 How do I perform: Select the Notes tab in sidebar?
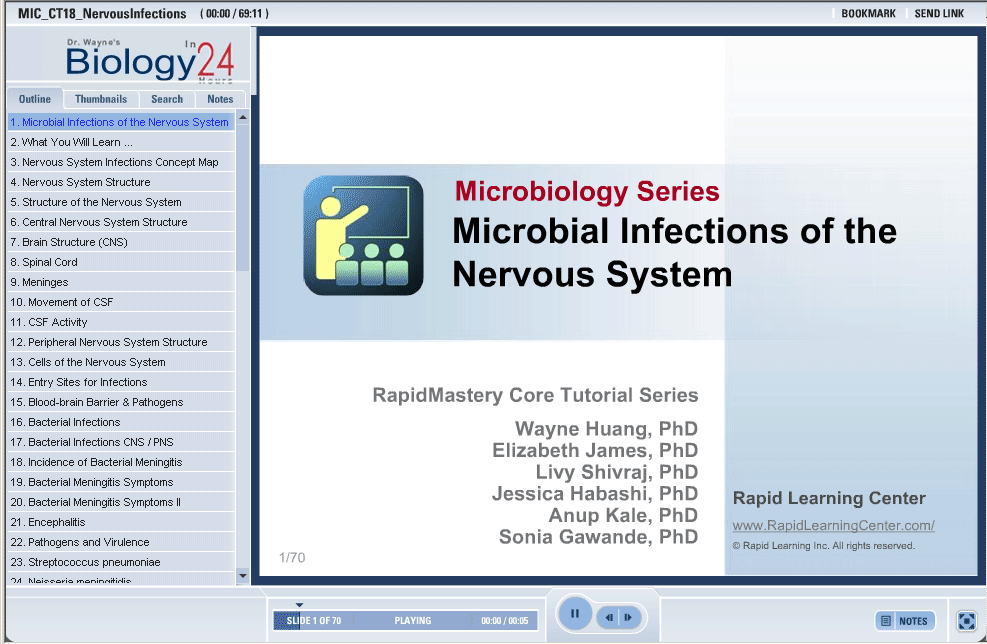(x=220, y=99)
